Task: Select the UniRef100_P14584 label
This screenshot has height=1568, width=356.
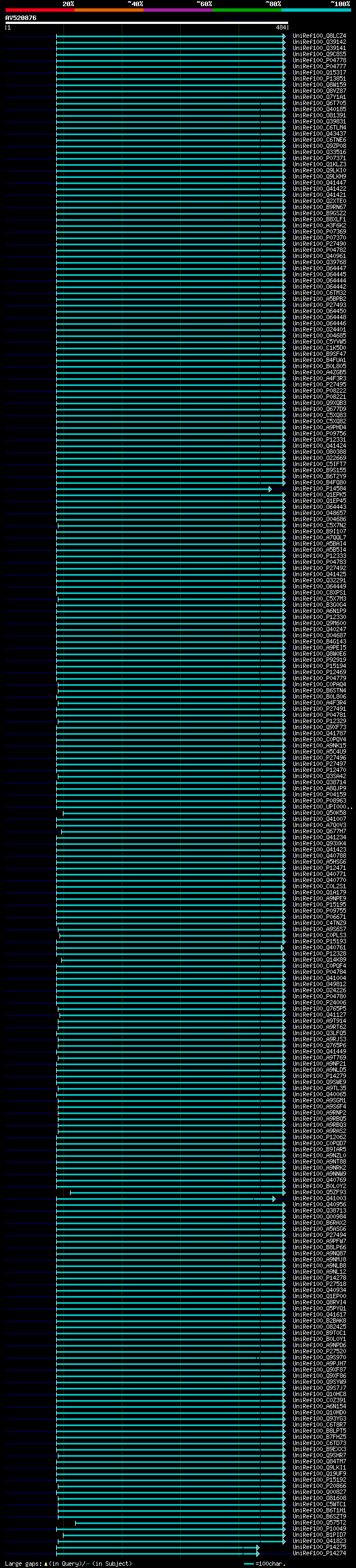Action: (319, 489)
